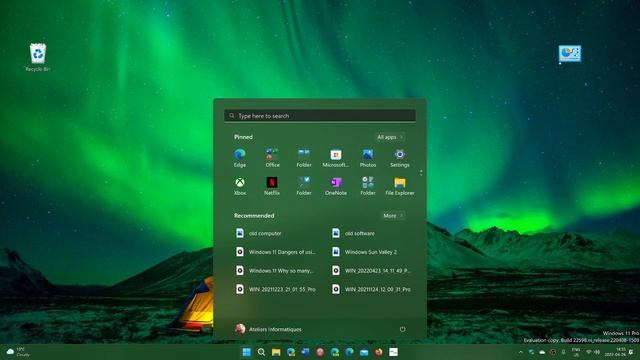Open the clock and date in taskbar

coord(615,352)
